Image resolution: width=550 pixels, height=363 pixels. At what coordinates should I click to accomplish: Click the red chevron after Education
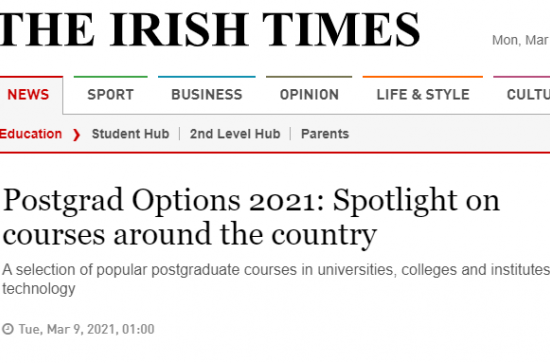coord(76,135)
